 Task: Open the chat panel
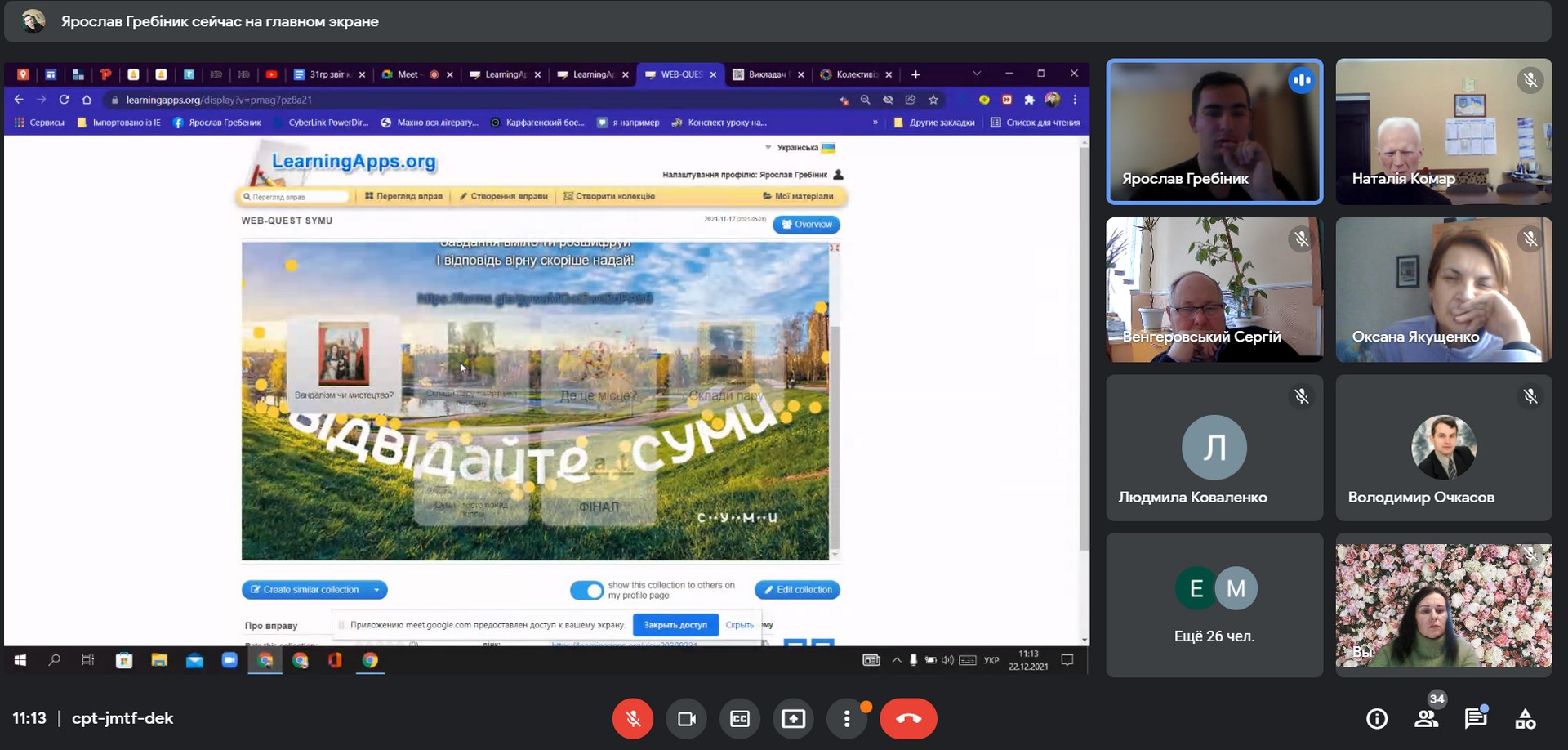click(1475, 719)
